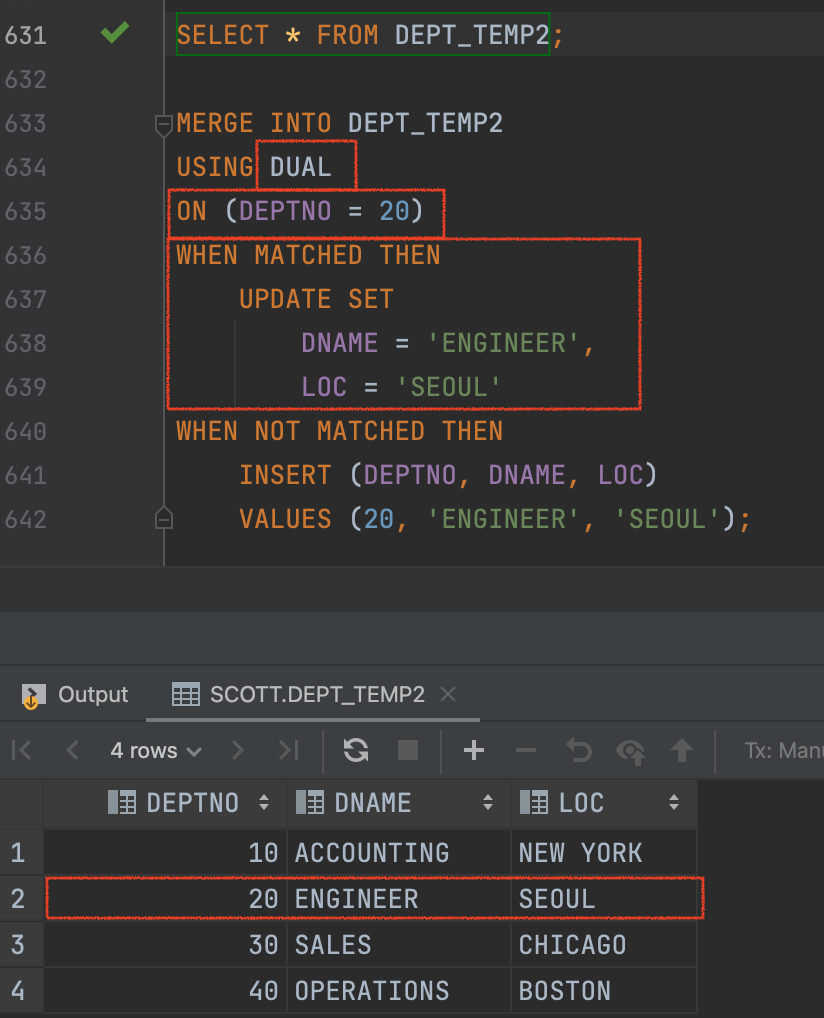This screenshot has height=1018, width=824.
Task: Jump to the last results page
Action: (288, 751)
